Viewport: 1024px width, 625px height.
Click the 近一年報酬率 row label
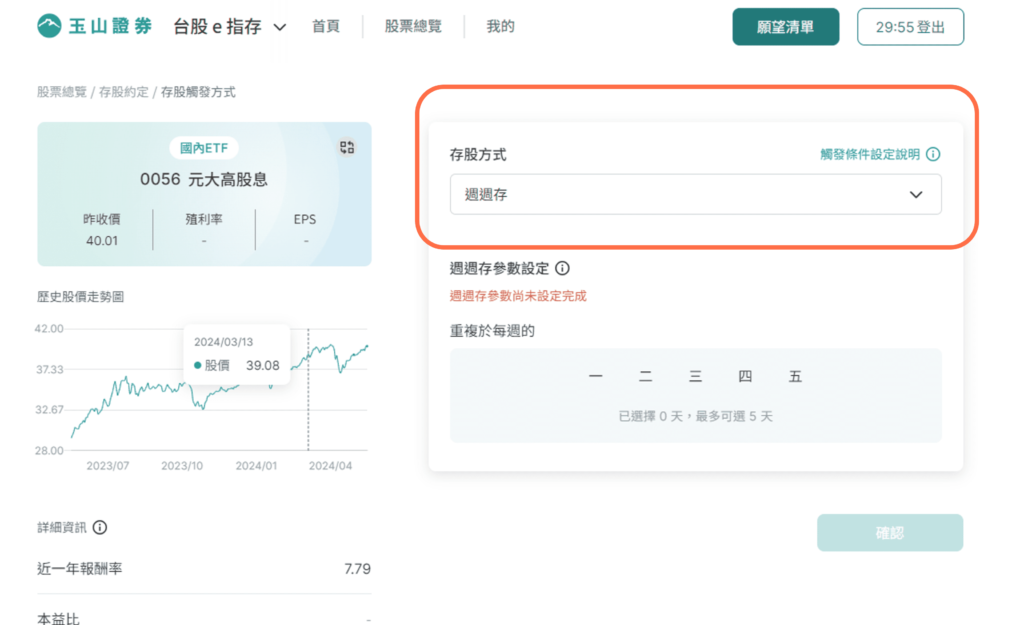[x=80, y=569]
